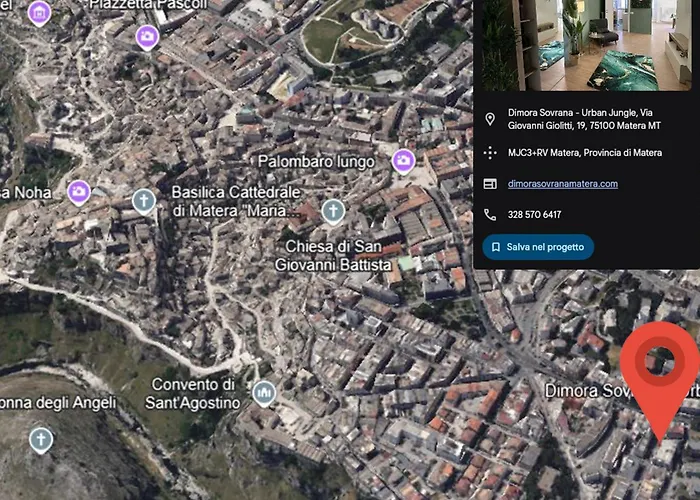Click the Convento di Sant'Agostino museum icon
The height and width of the screenshot is (500, 700).
(264, 391)
